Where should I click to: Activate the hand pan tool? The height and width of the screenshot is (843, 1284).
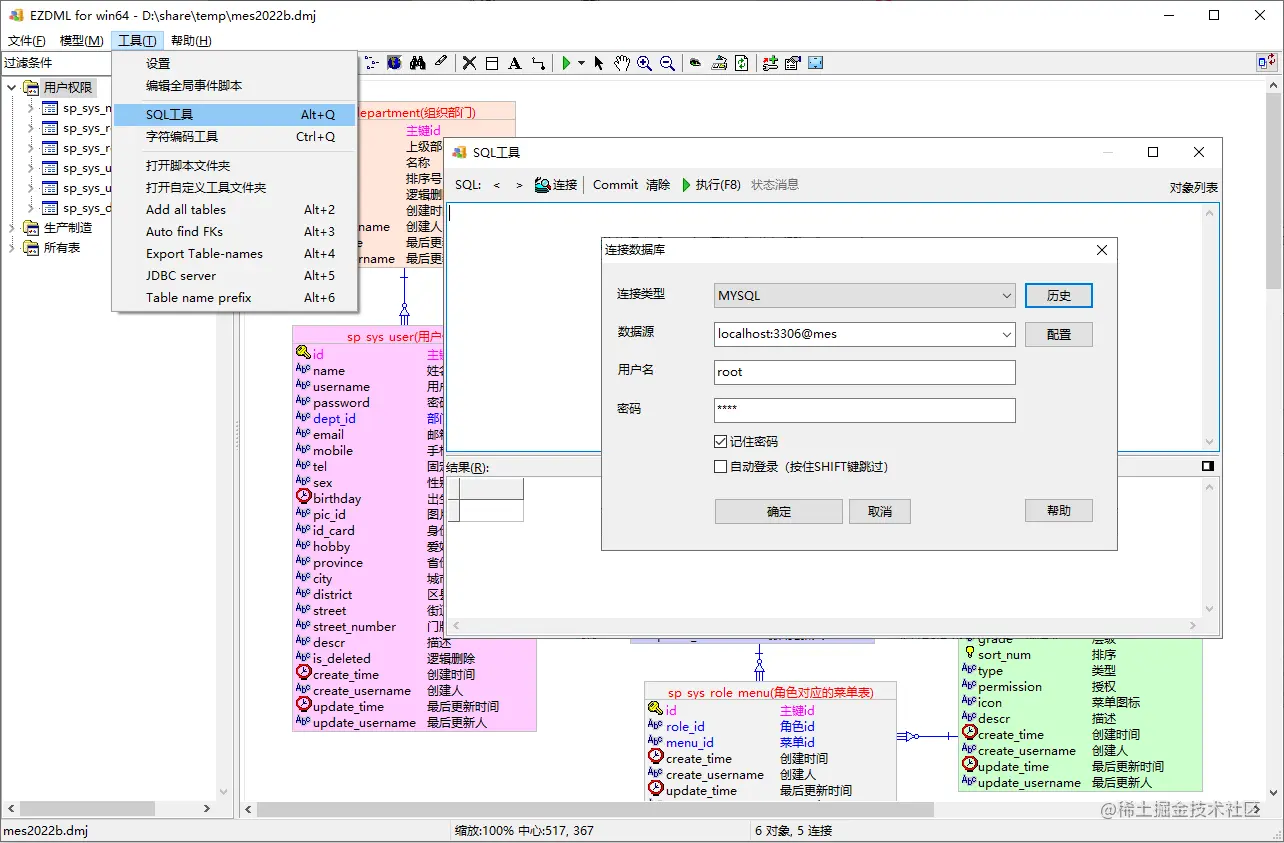(x=621, y=63)
